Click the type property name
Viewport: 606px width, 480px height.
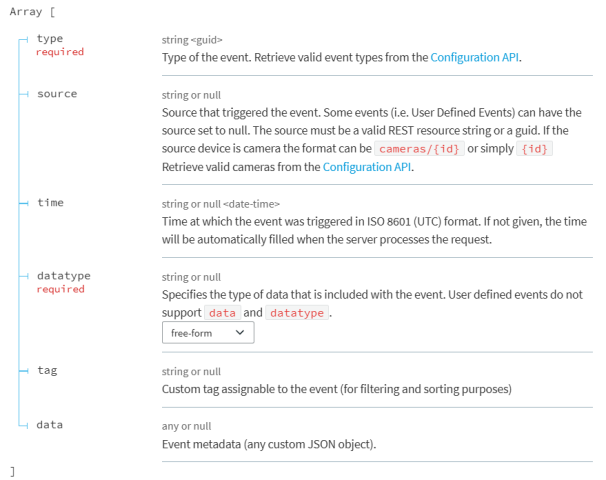49,38
